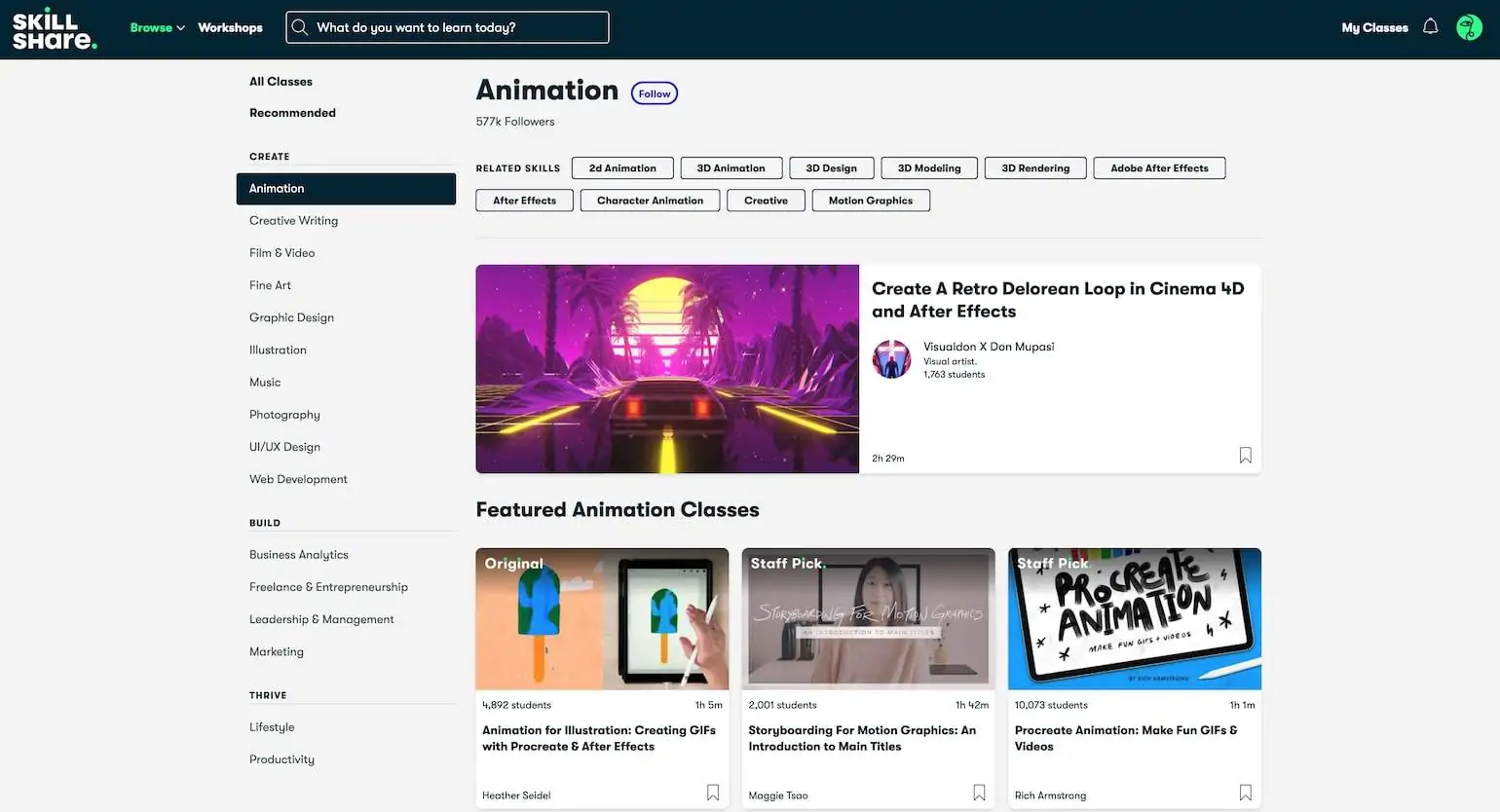Open Illustration category
This screenshot has width=1500, height=812.
278,350
